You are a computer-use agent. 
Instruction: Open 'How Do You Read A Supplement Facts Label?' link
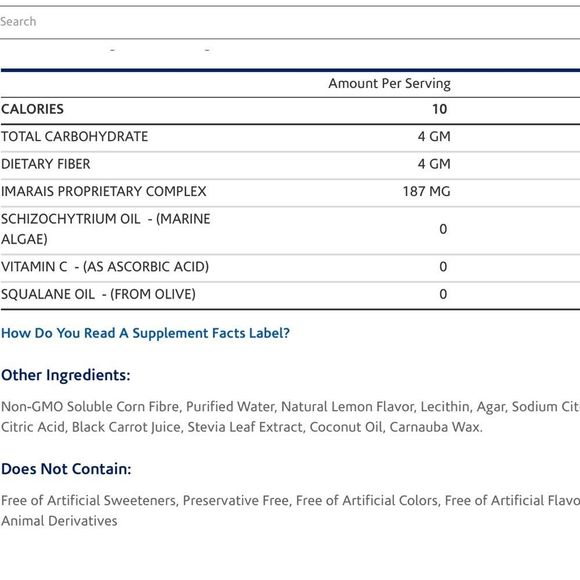point(145,333)
